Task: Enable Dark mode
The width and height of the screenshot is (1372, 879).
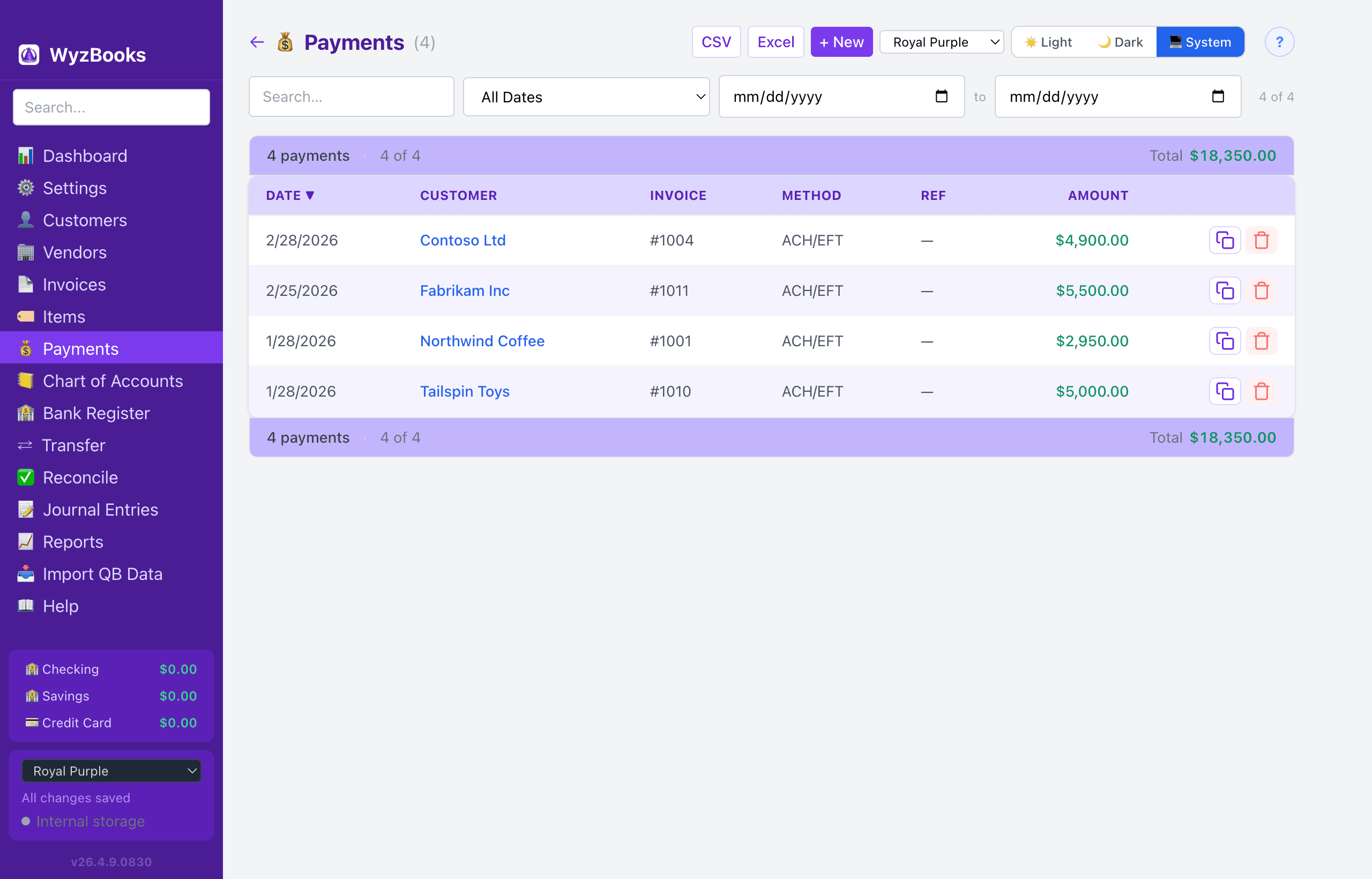Action: (1120, 42)
